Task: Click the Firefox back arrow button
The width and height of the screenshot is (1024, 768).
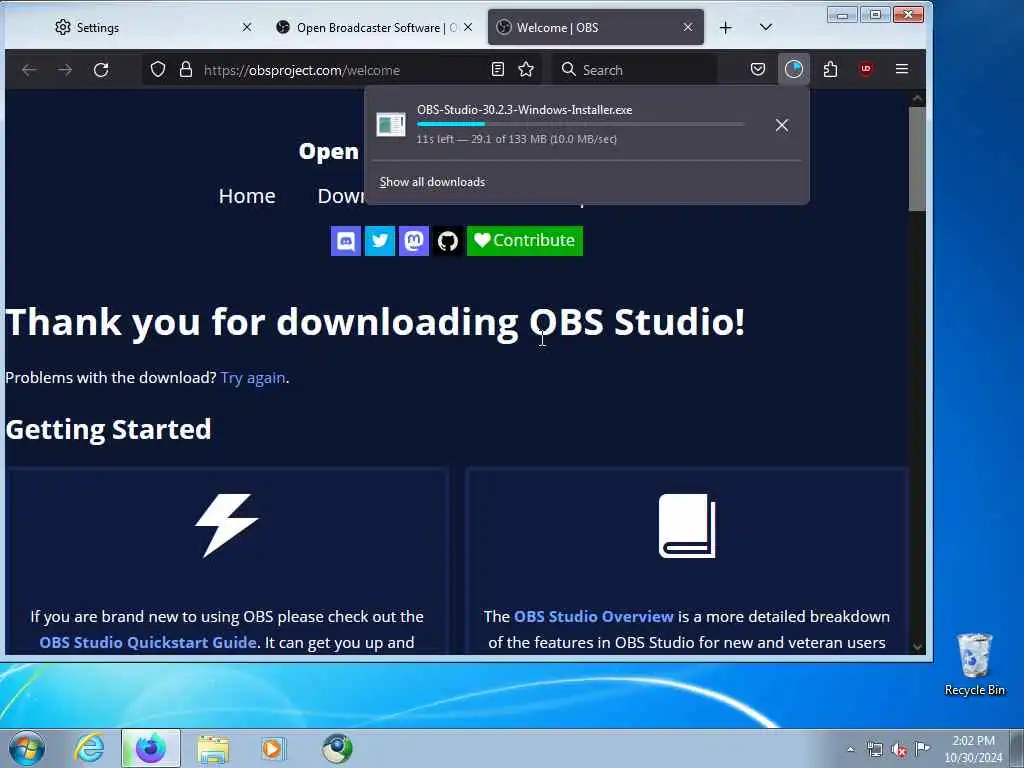Action: [29, 70]
